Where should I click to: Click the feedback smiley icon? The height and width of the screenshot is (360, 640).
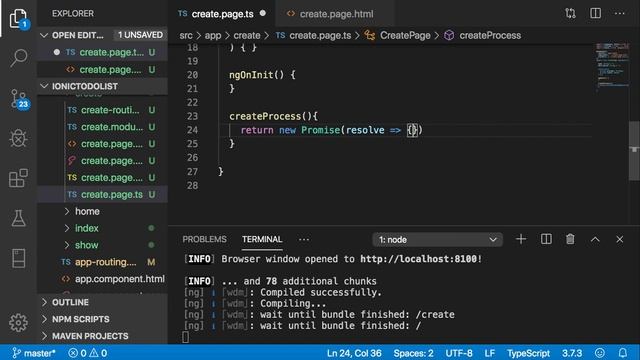600,353
